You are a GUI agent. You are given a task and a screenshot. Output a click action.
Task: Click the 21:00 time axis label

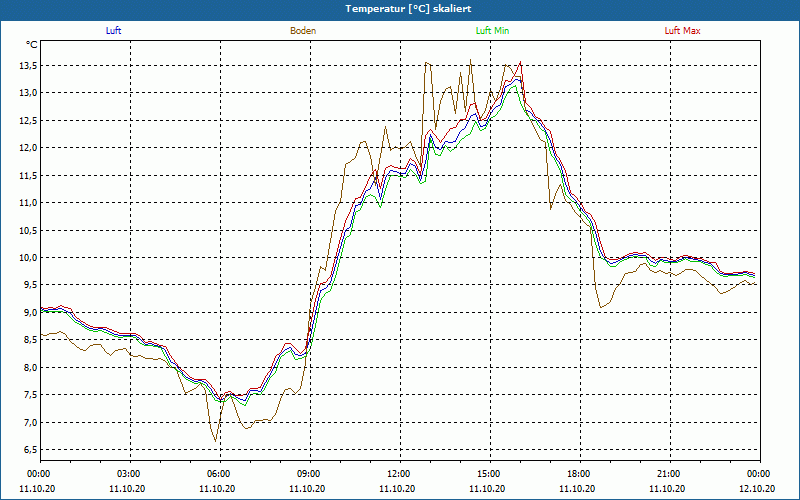tap(669, 474)
